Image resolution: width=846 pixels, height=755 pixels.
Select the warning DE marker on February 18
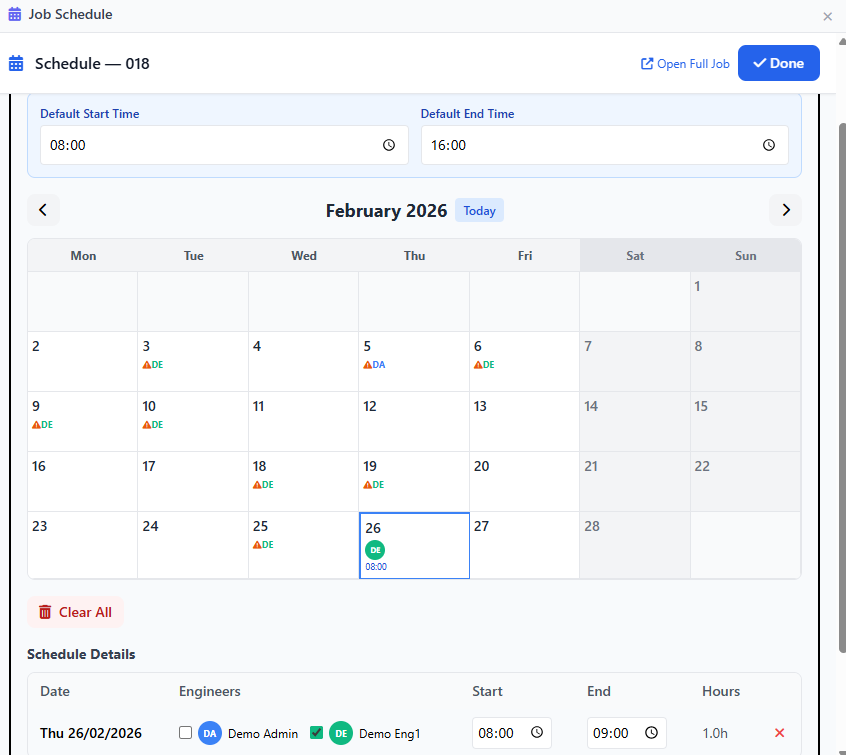pyautogui.click(x=263, y=485)
